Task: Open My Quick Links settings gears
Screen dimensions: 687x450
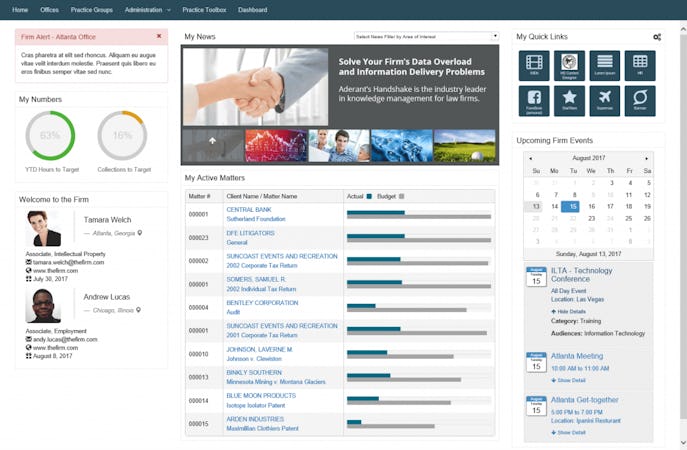Action: point(657,37)
